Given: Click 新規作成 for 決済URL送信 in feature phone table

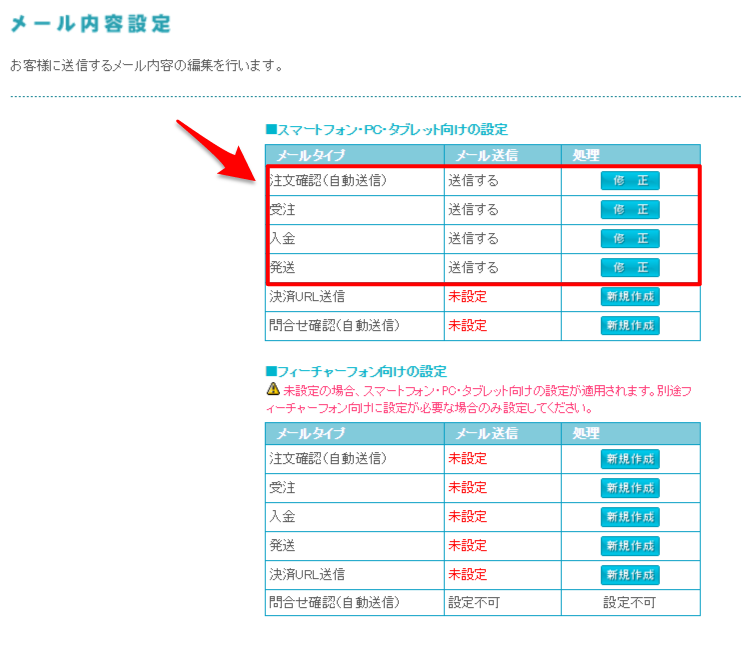Looking at the screenshot, I should (x=630, y=575).
